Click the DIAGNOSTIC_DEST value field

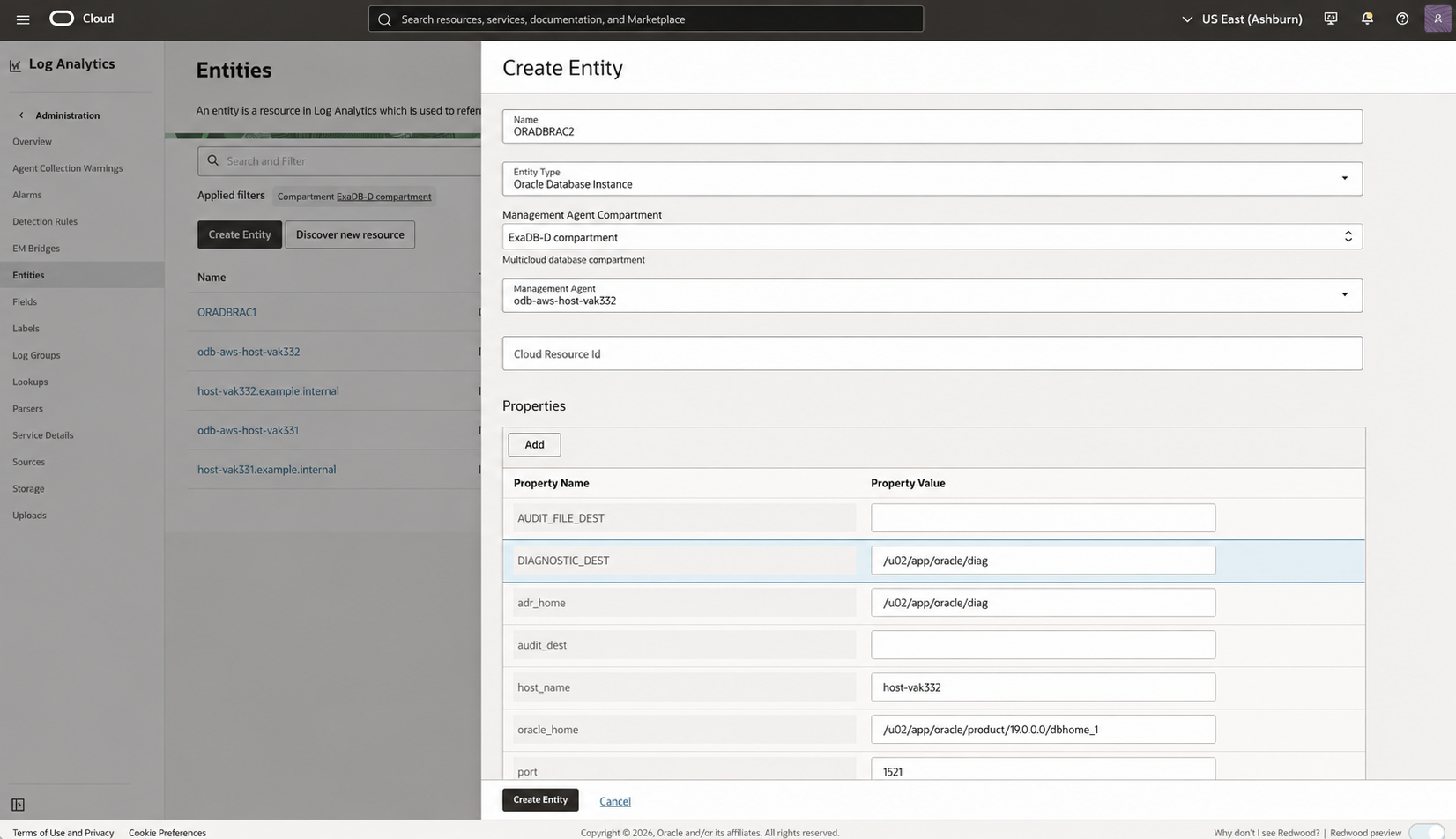coord(1044,561)
